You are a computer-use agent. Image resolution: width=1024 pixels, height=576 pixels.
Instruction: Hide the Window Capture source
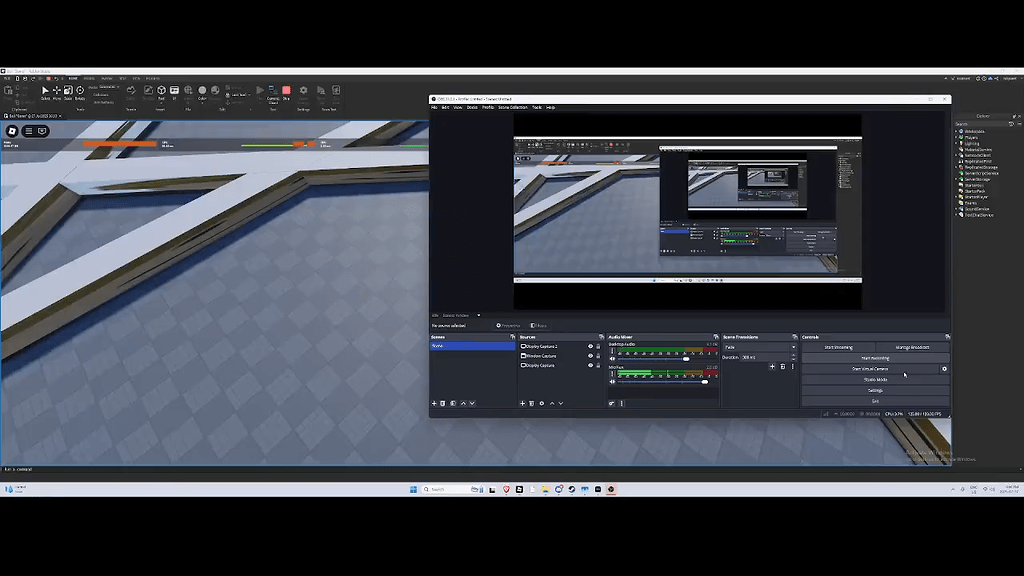click(590, 356)
